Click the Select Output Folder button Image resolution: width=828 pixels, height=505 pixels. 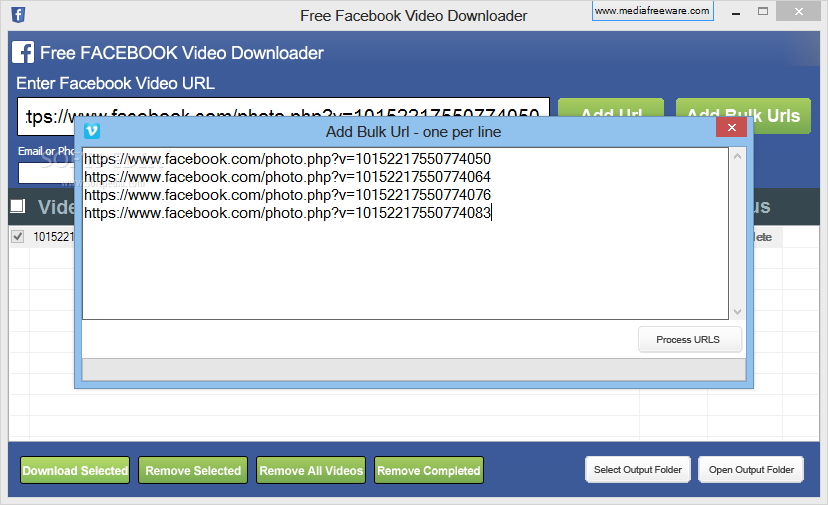coord(638,470)
